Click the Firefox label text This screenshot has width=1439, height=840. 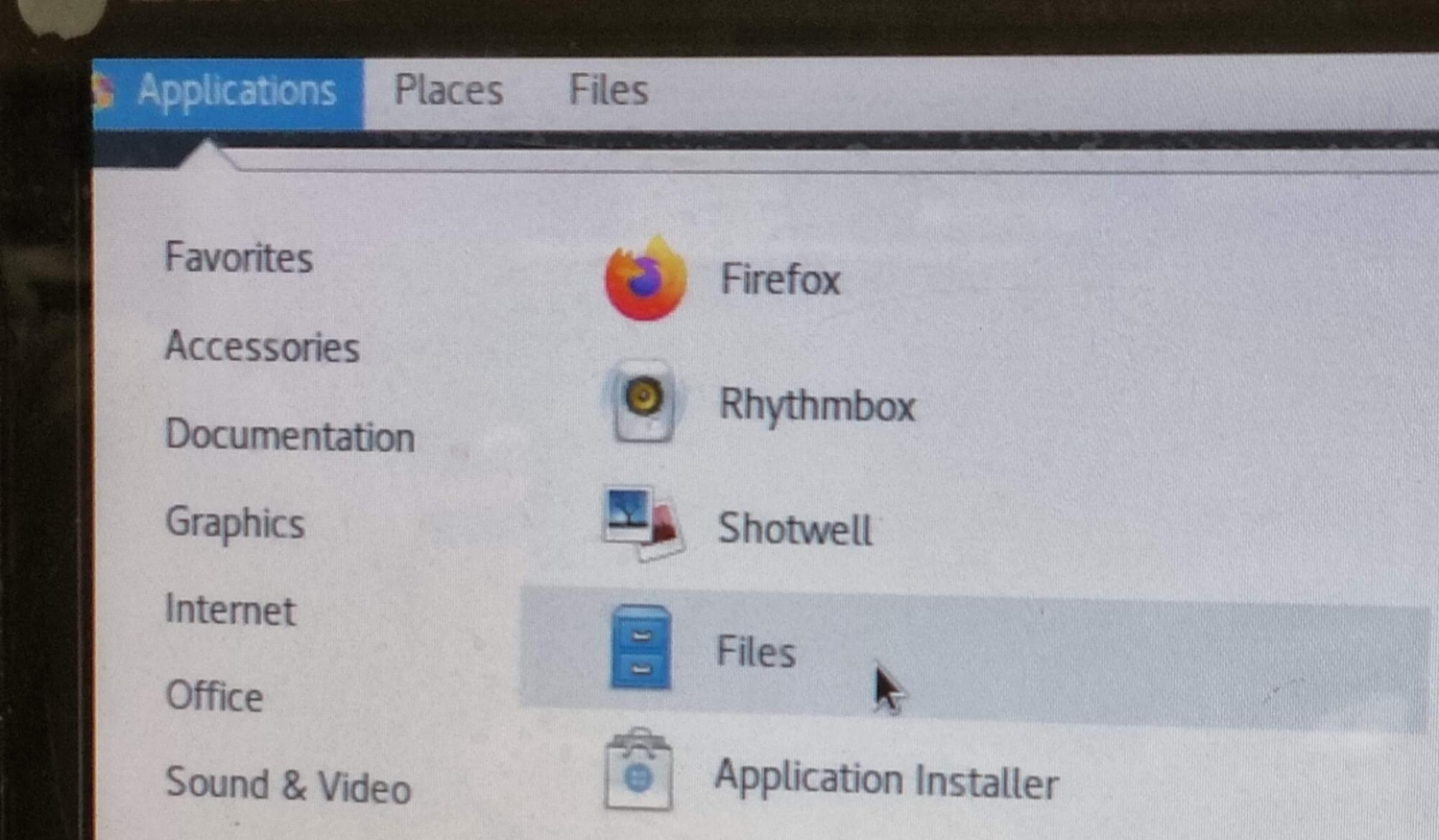click(780, 279)
